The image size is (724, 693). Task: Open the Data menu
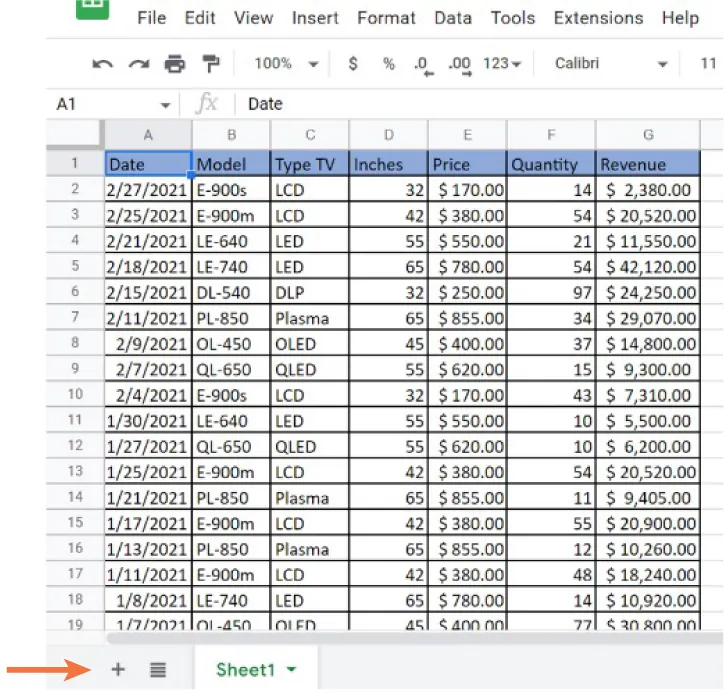point(453,18)
